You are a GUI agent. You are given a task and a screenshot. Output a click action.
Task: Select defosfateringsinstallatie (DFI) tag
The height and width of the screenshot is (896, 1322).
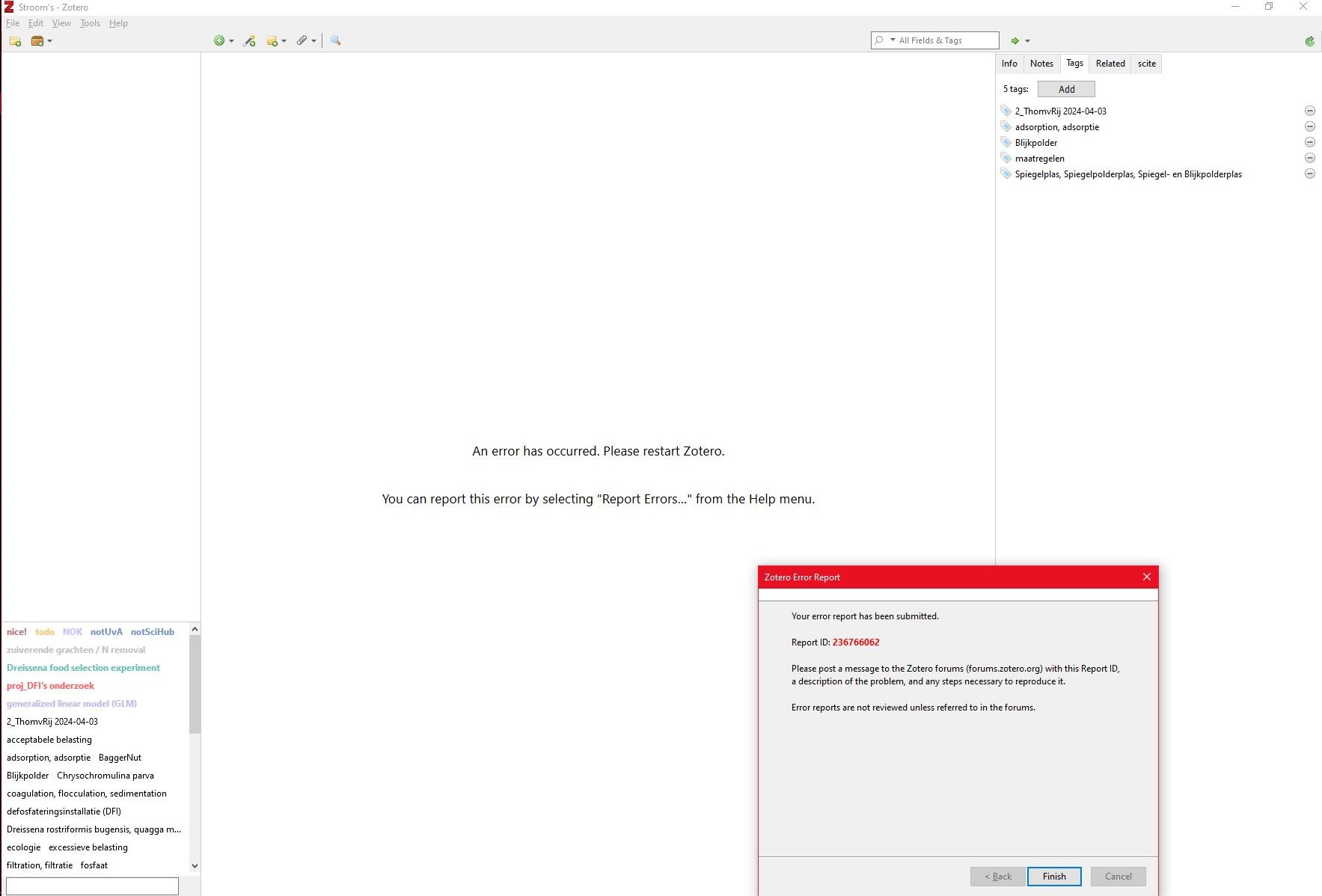pyautogui.click(x=64, y=811)
